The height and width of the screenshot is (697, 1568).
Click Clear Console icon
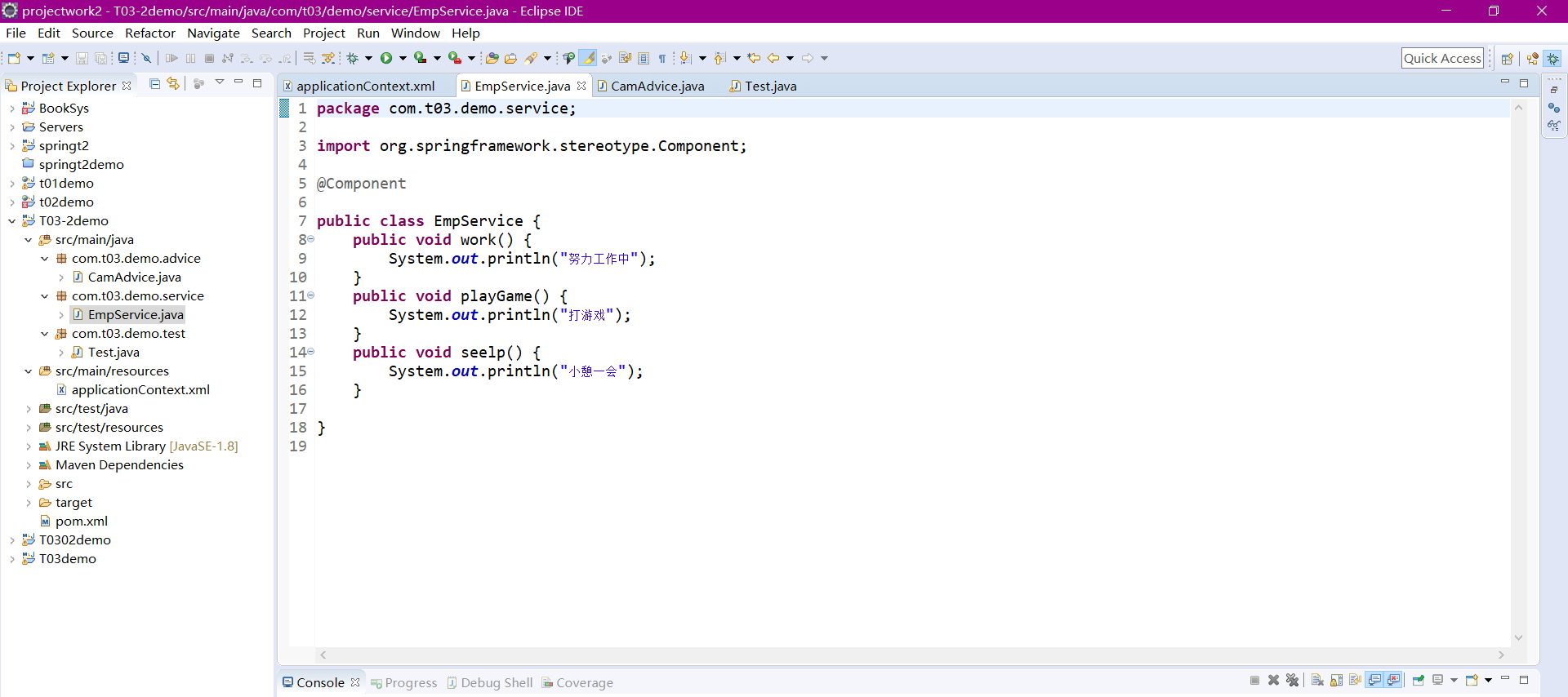(x=1317, y=680)
